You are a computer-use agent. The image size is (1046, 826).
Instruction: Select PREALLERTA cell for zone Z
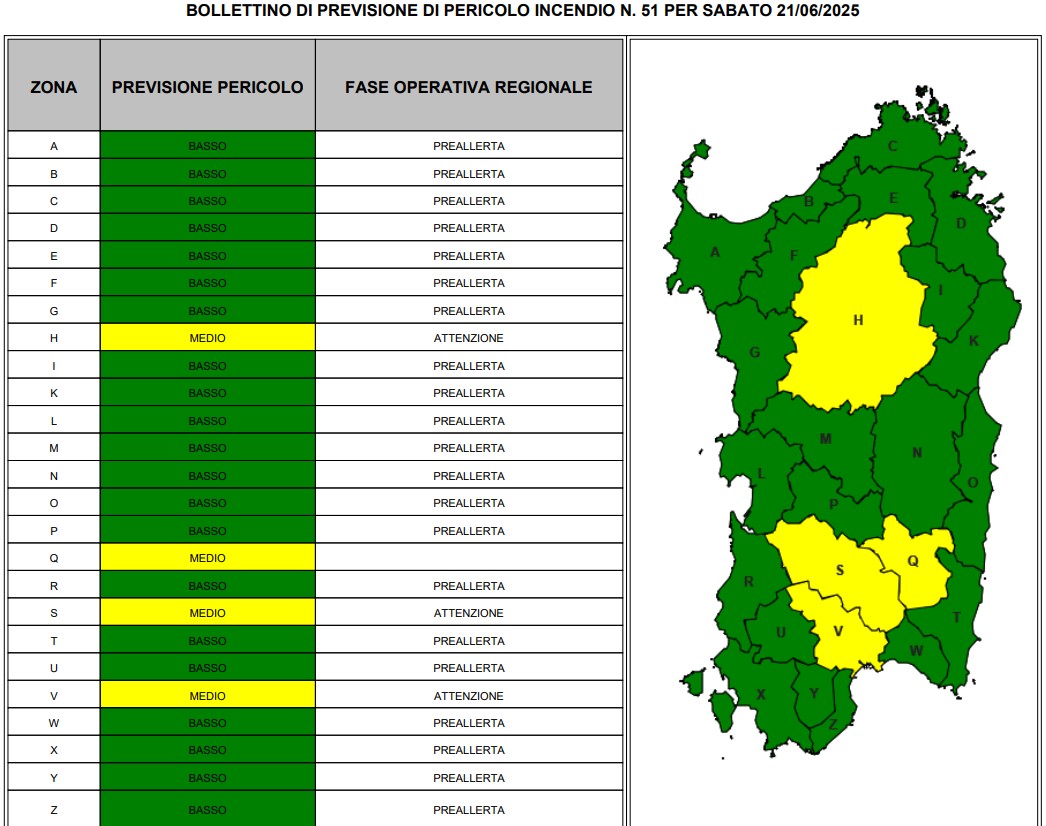469,809
